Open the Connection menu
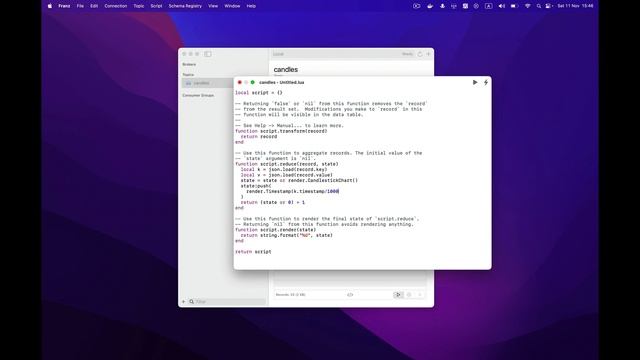This screenshot has height=360, width=640. 116,6
